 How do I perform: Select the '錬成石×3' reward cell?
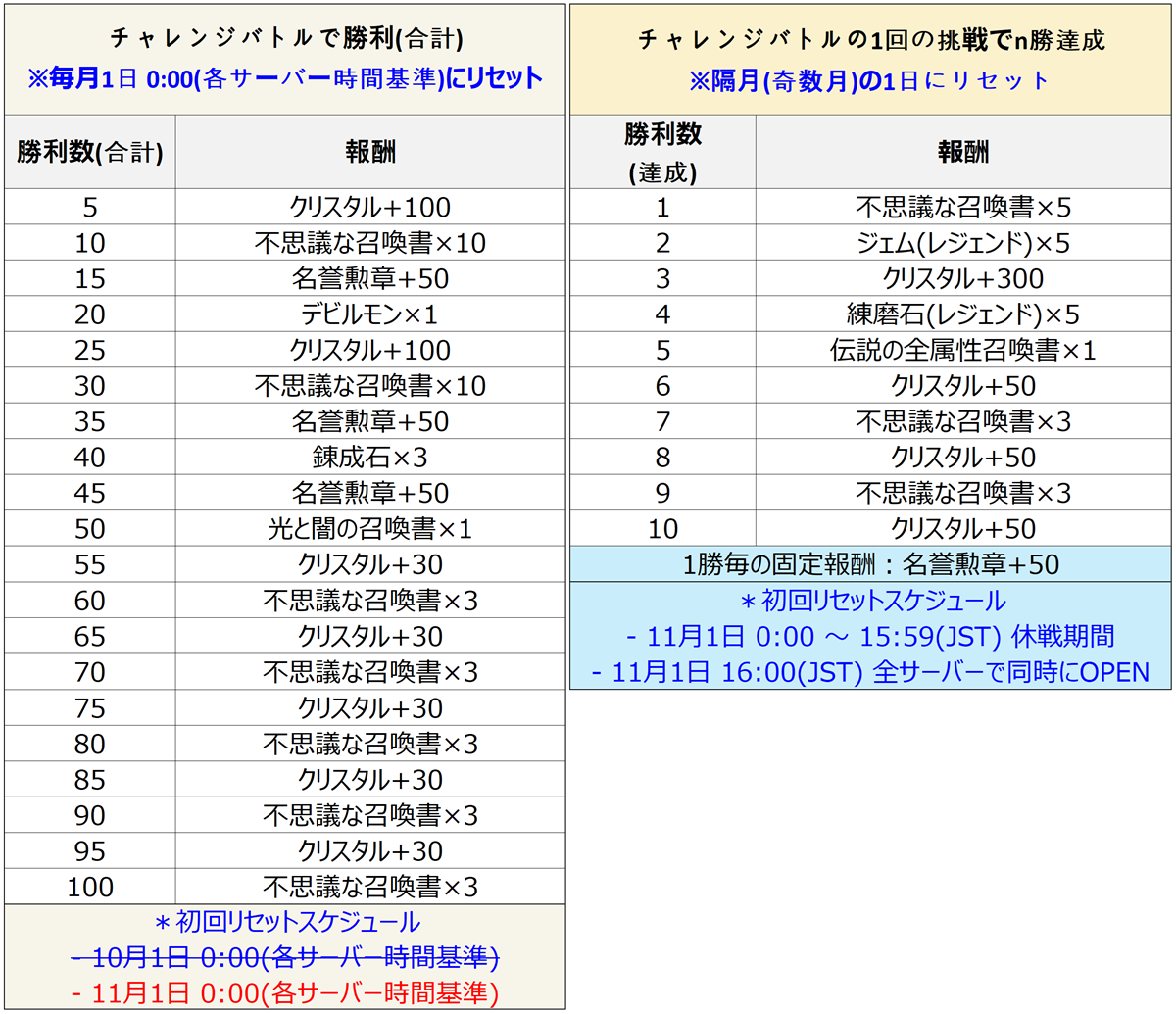tap(370, 458)
